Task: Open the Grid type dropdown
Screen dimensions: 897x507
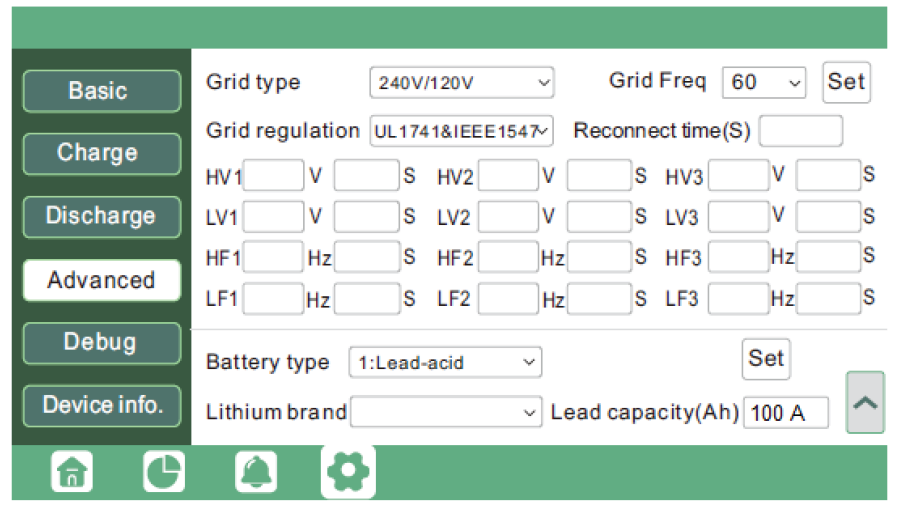Action: point(461,83)
